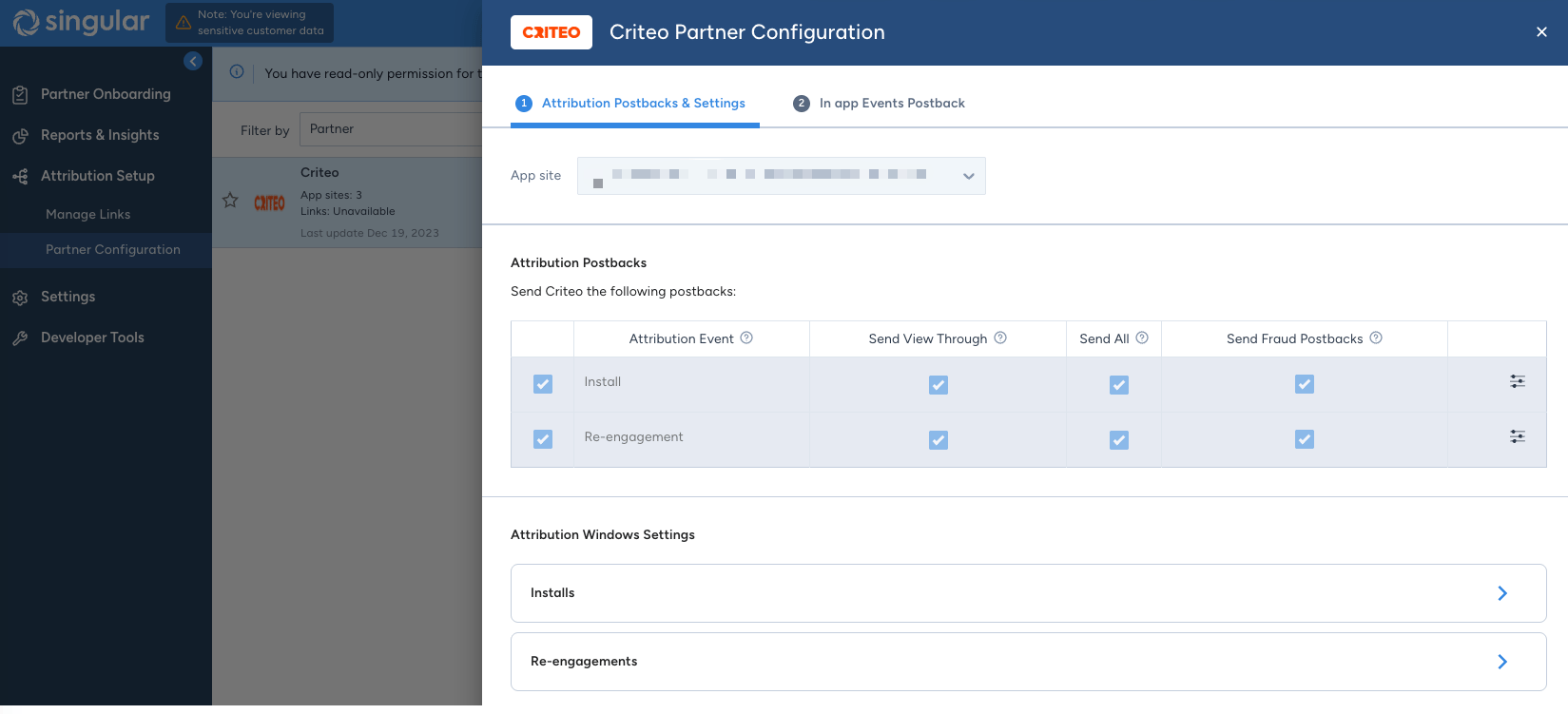Open settings sliders for Re-engagement row

1518,436
